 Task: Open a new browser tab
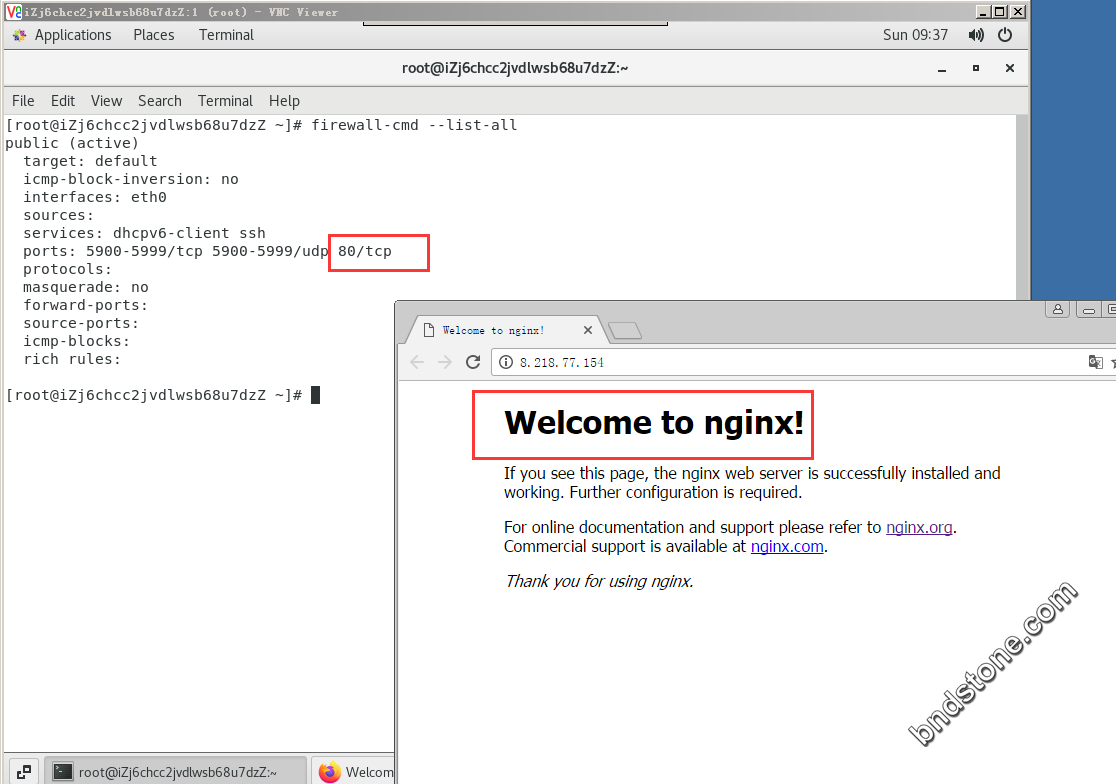pyautogui.click(x=626, y=330)
